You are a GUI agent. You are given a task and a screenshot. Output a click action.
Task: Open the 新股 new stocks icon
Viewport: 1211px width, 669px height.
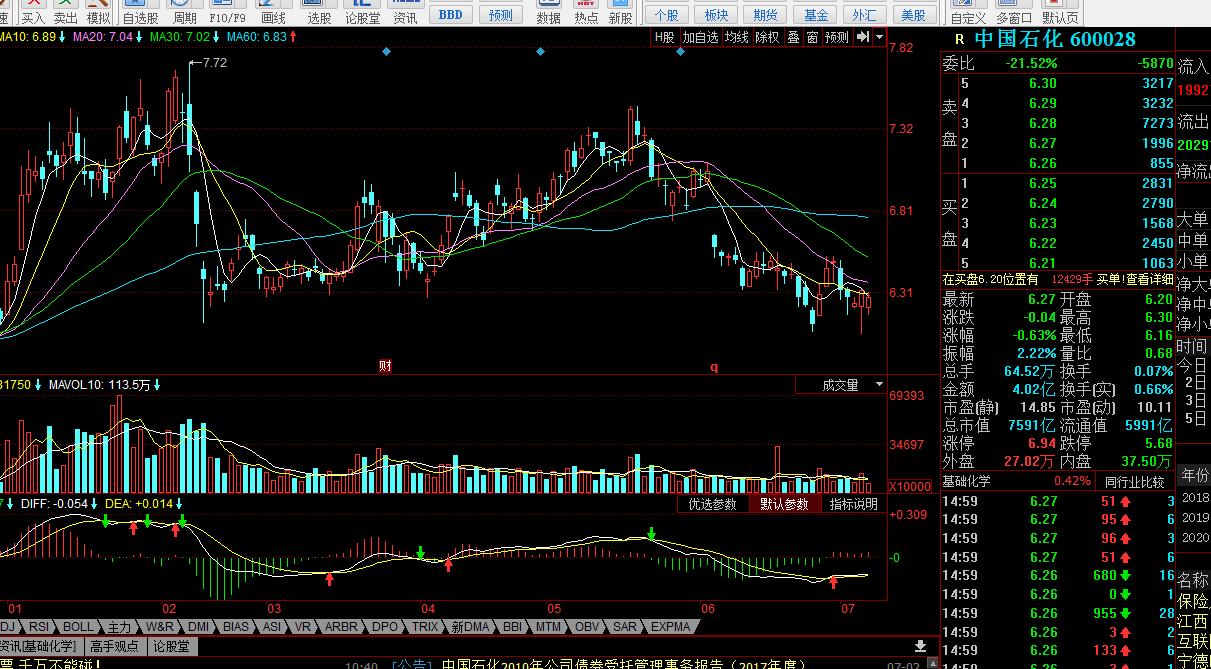coord(620,12)
